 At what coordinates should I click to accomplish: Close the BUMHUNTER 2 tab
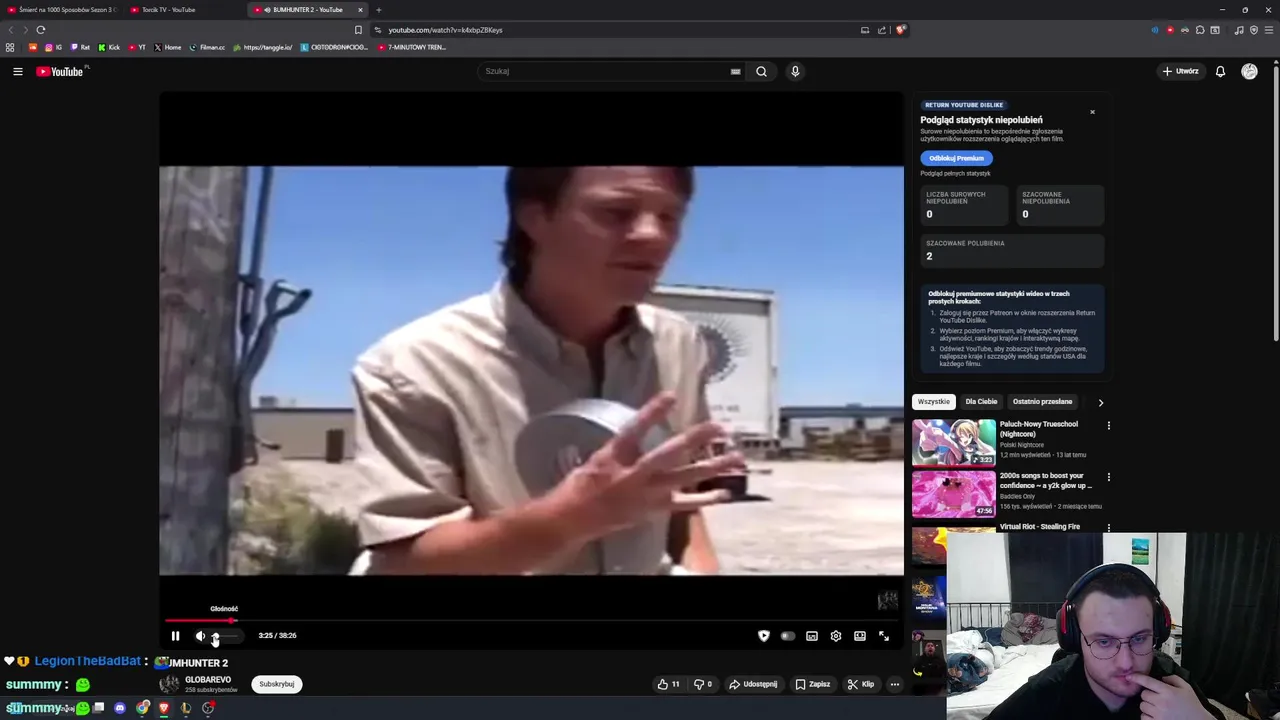point(360,10)
